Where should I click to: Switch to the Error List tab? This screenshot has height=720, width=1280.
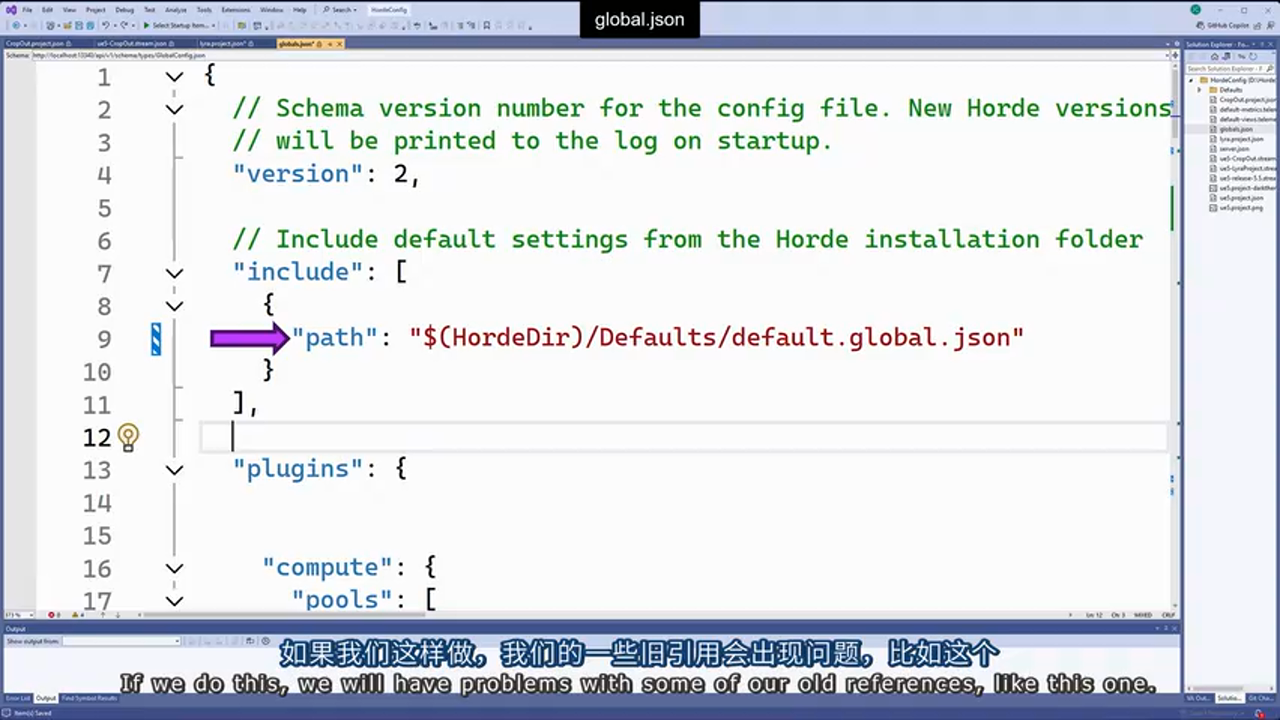point(17,699)
